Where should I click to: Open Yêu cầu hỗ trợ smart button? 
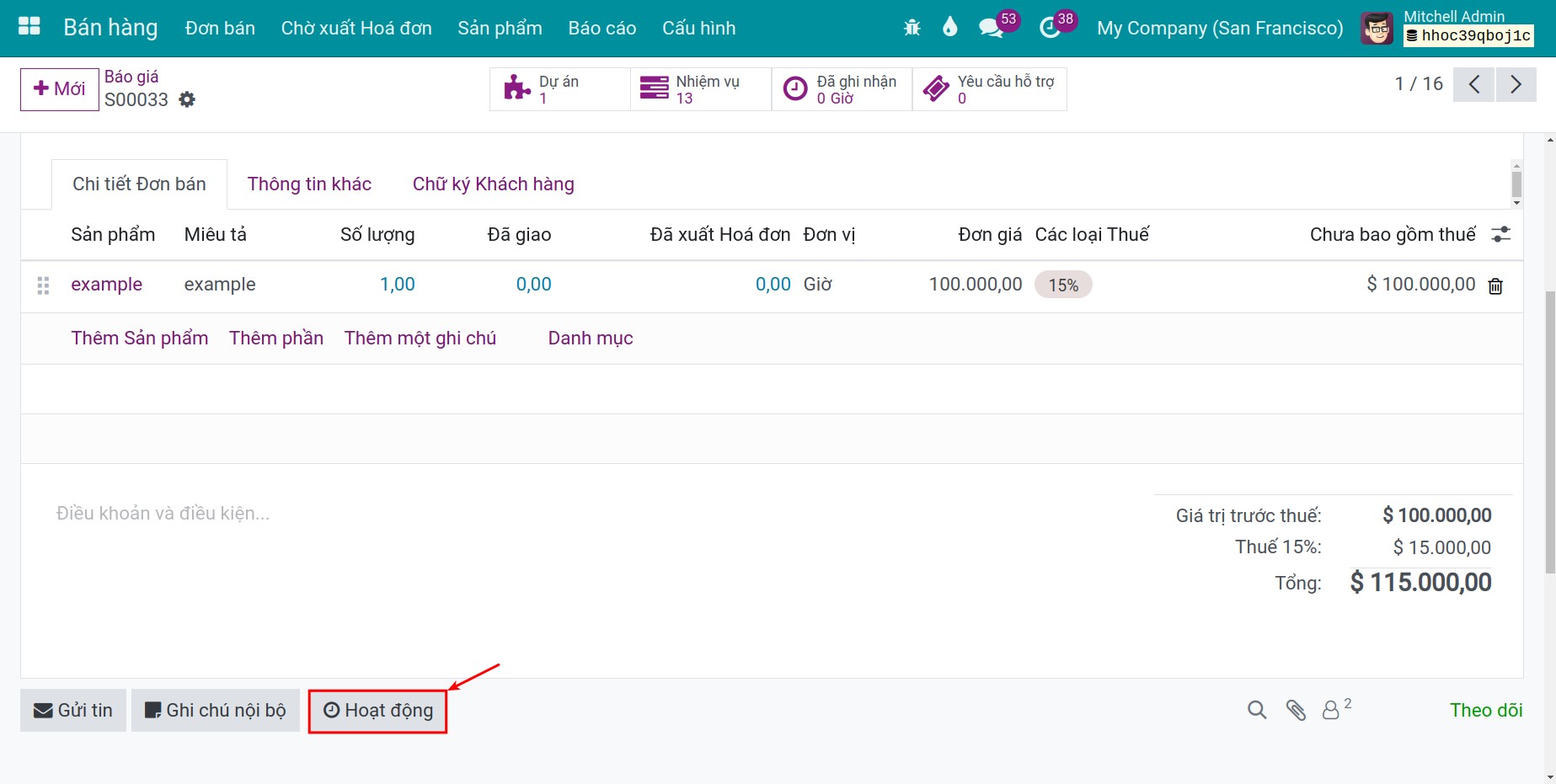(x=990, y=89)
